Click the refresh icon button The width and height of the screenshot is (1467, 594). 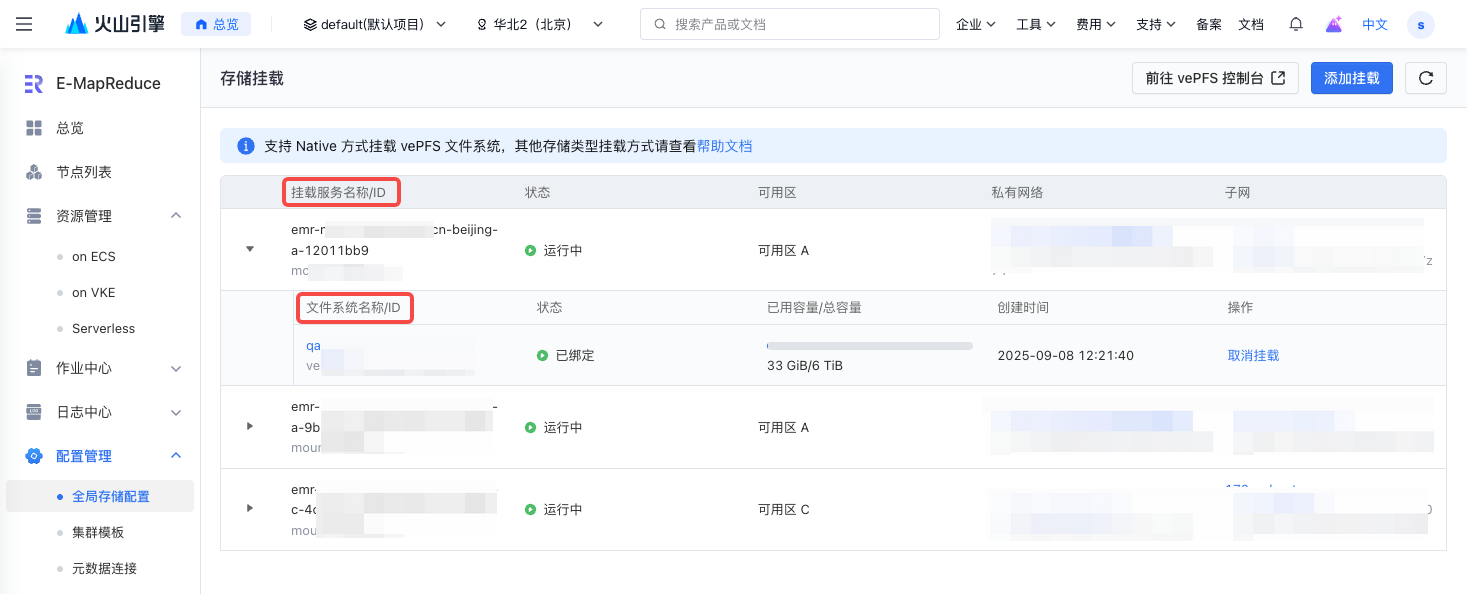click(x=1425, y=78)
